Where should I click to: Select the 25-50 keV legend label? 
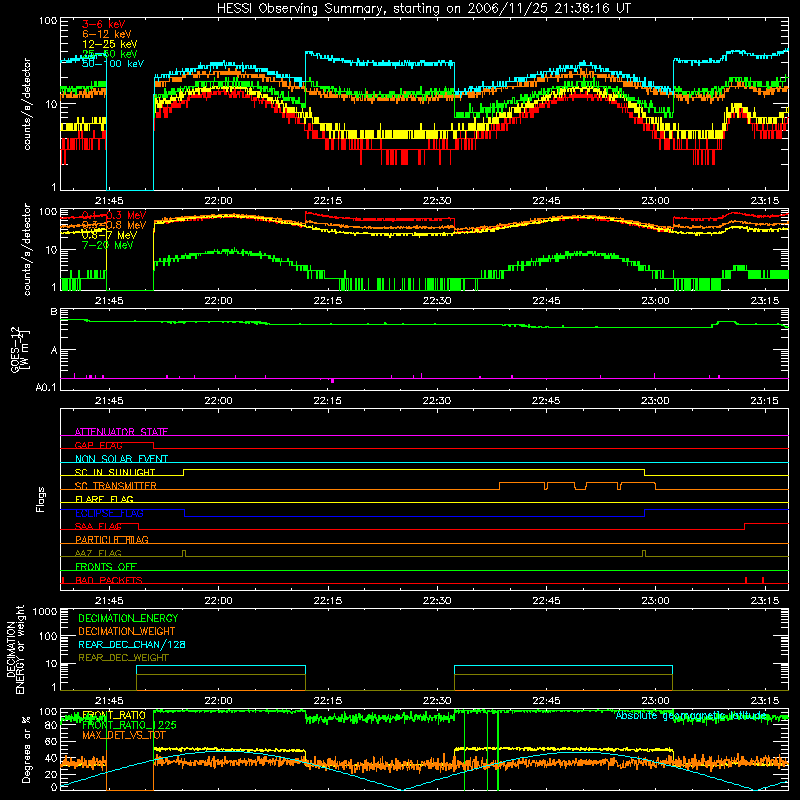coord(109,54)
